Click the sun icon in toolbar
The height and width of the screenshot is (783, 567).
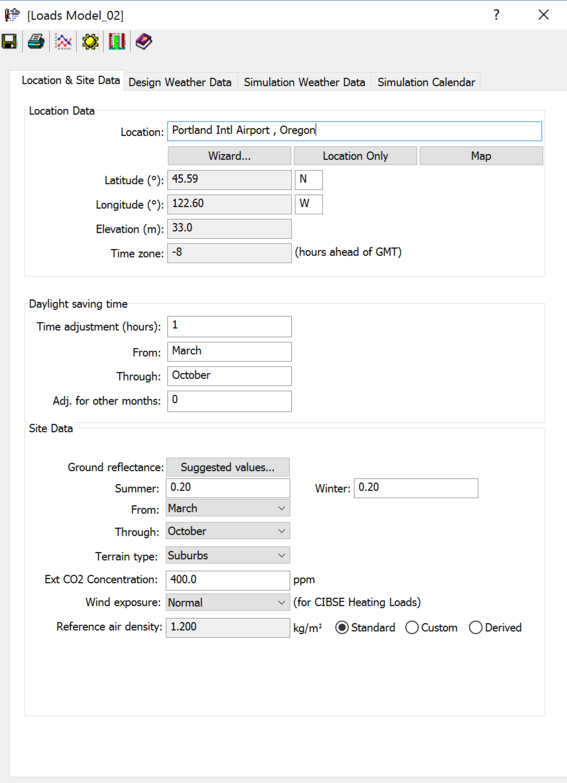pos(90,41)
